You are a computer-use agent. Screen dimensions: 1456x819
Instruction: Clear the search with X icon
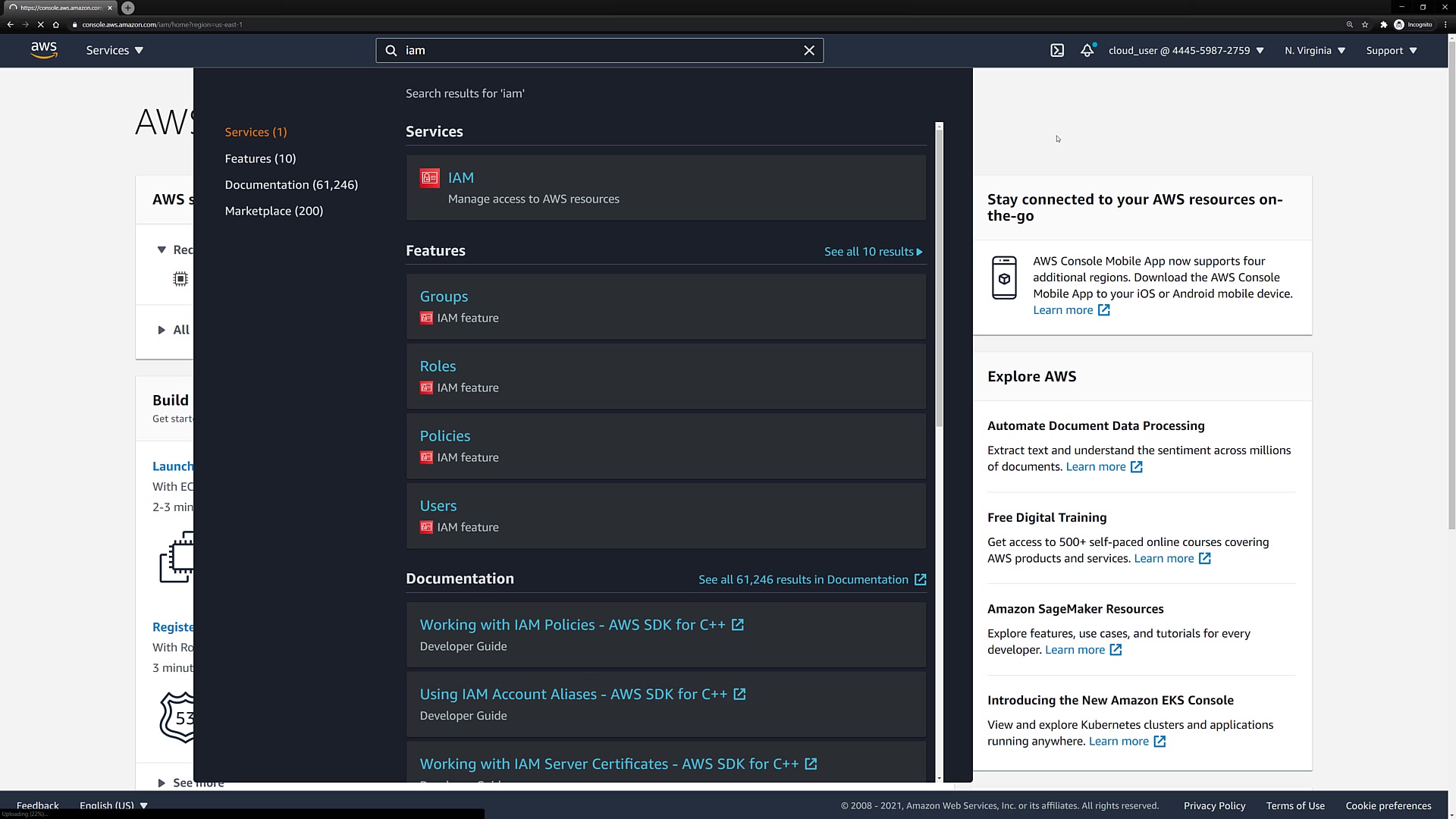pyautogui.click(x=809, y=50)
